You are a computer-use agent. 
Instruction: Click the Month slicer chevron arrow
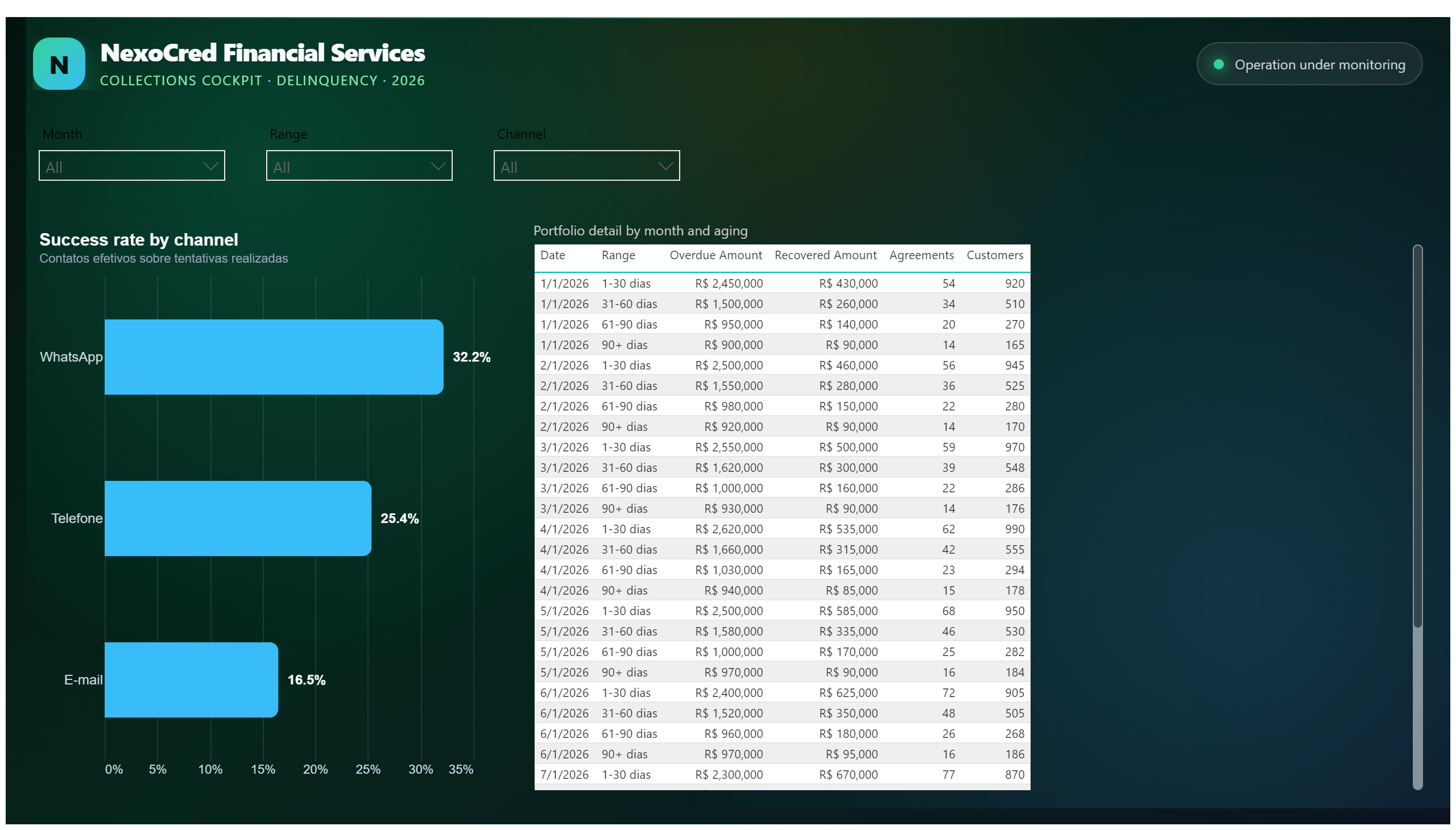(x=210, y=167)
